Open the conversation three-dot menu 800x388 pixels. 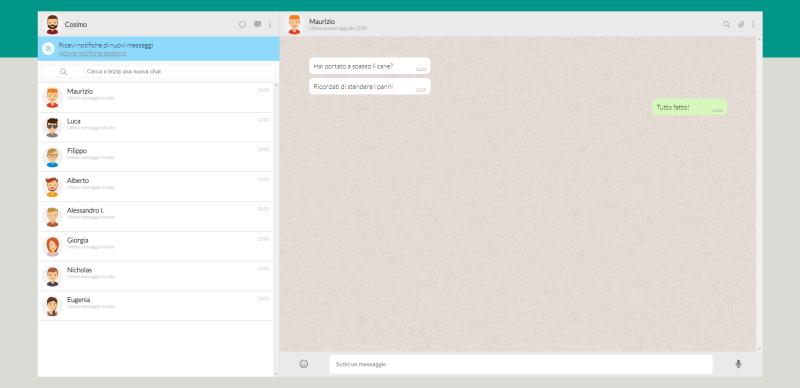click(x=753, y=25)
